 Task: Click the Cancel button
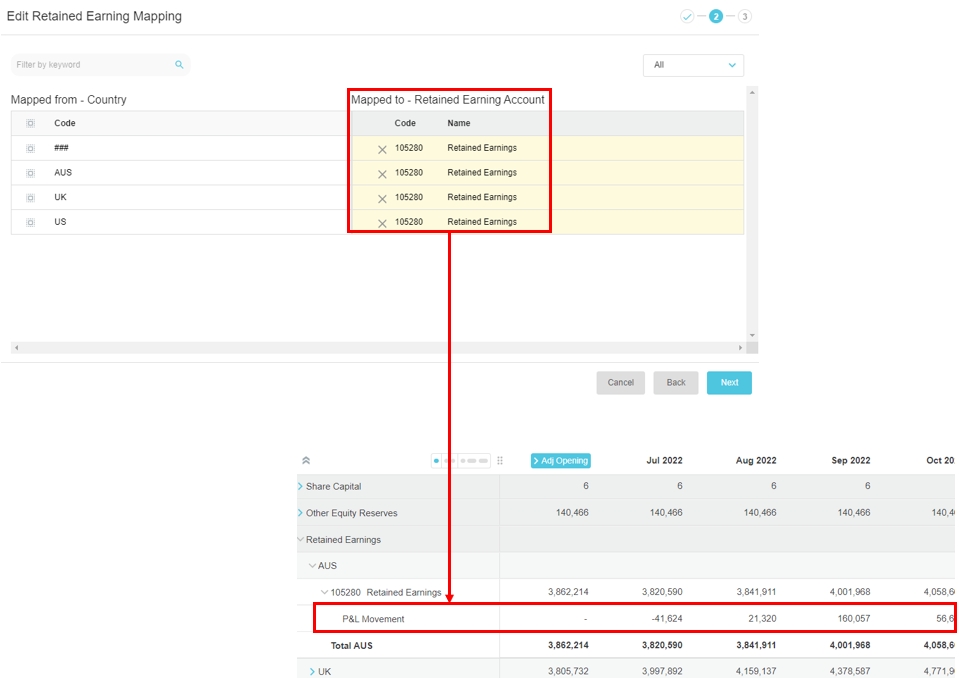point(620,383)
